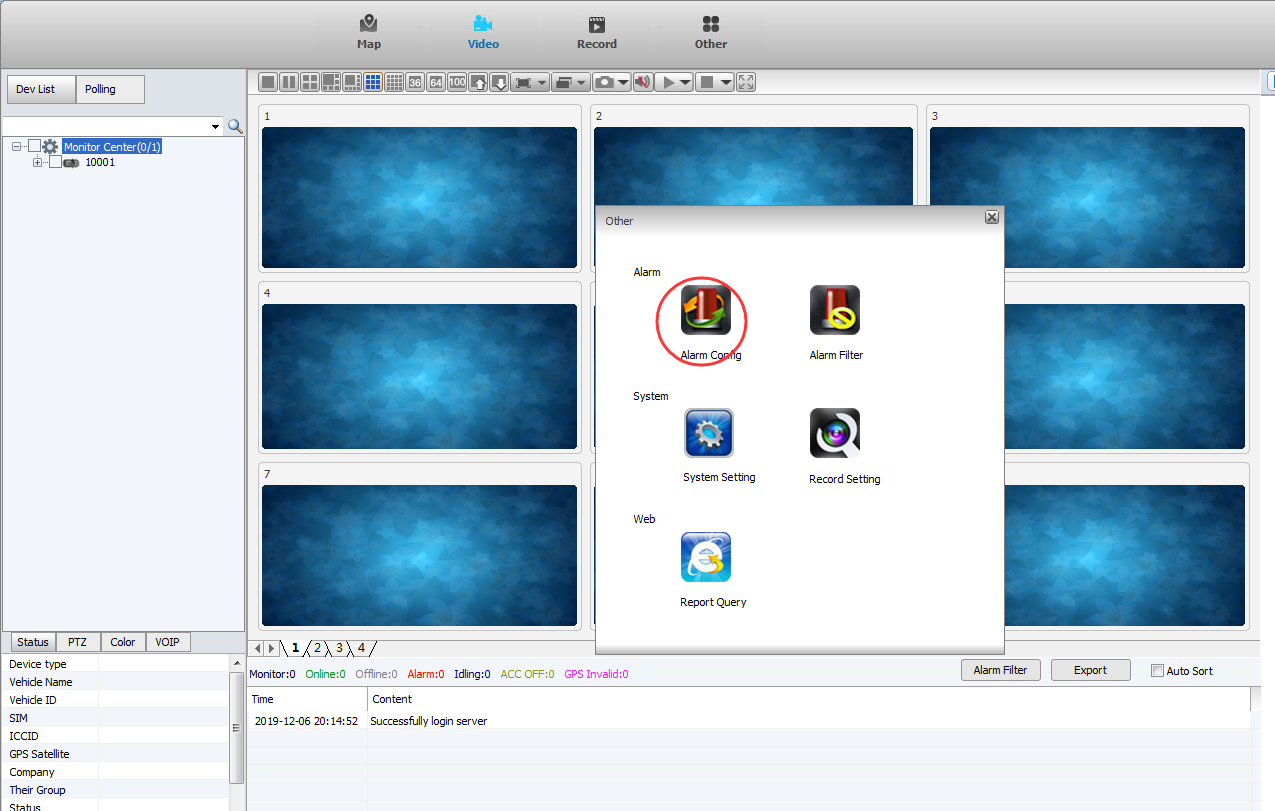Select the nine-window grid layout

point(373,82)
